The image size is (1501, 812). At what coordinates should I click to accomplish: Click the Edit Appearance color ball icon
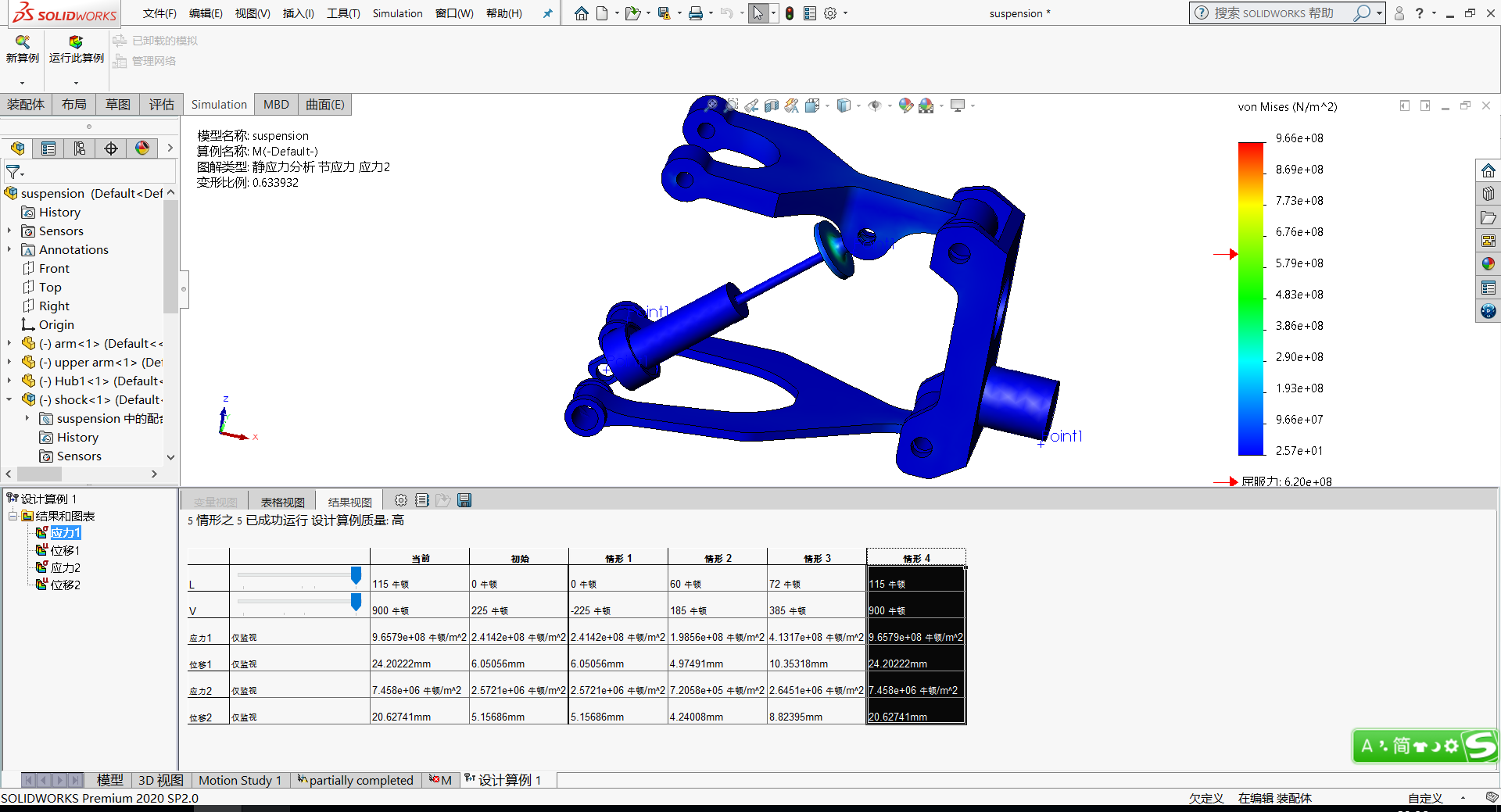[905, 106]
